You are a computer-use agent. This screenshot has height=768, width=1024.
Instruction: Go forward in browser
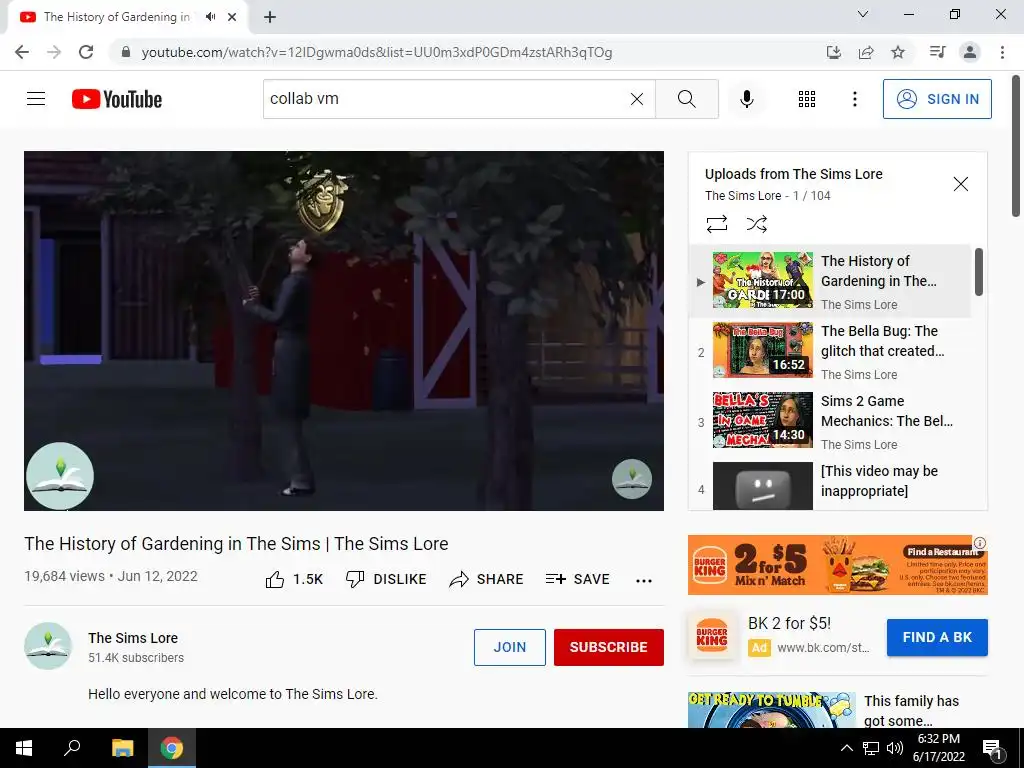54,52
